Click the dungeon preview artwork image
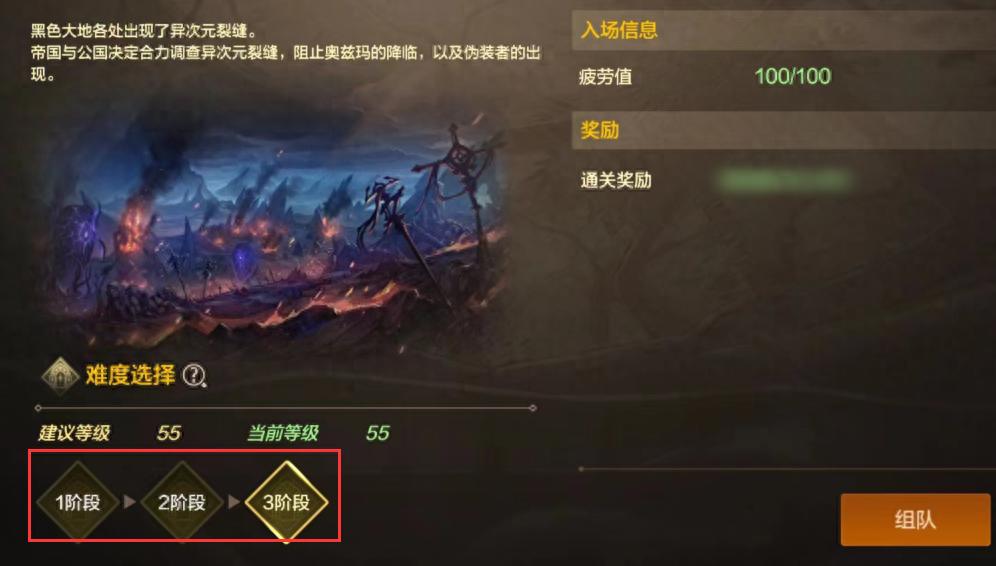The image size is (996, 566). pos(270,222)
